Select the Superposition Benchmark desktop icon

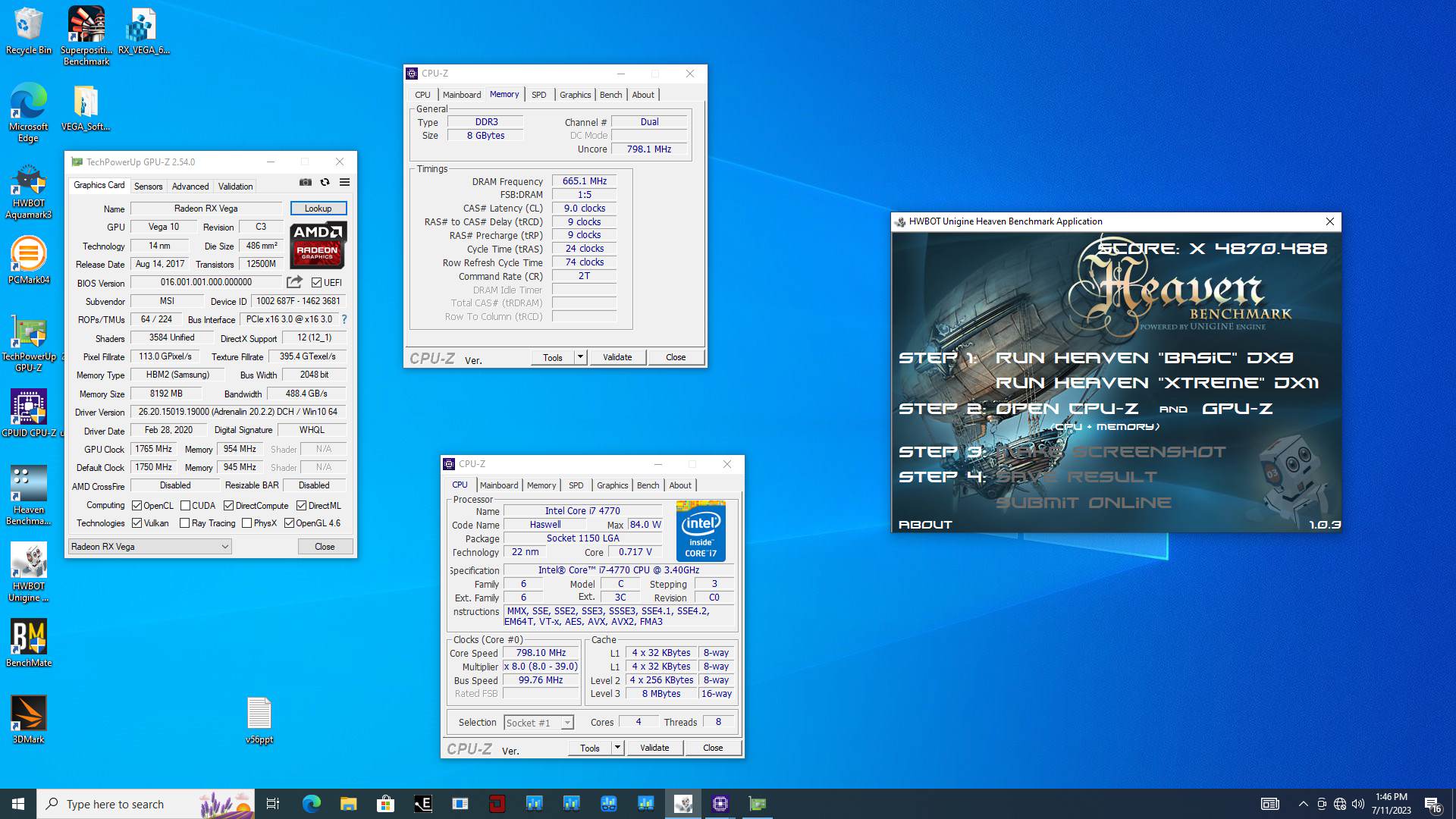(x=86, y=35)
